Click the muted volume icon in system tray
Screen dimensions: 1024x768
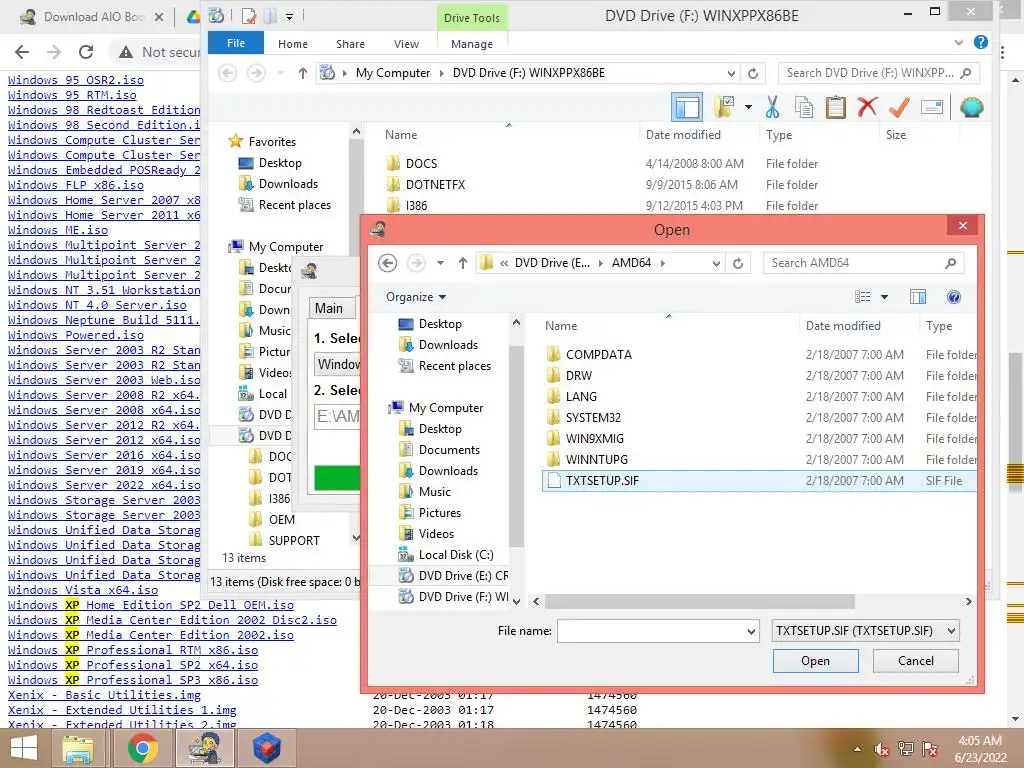tap(881, 750)
